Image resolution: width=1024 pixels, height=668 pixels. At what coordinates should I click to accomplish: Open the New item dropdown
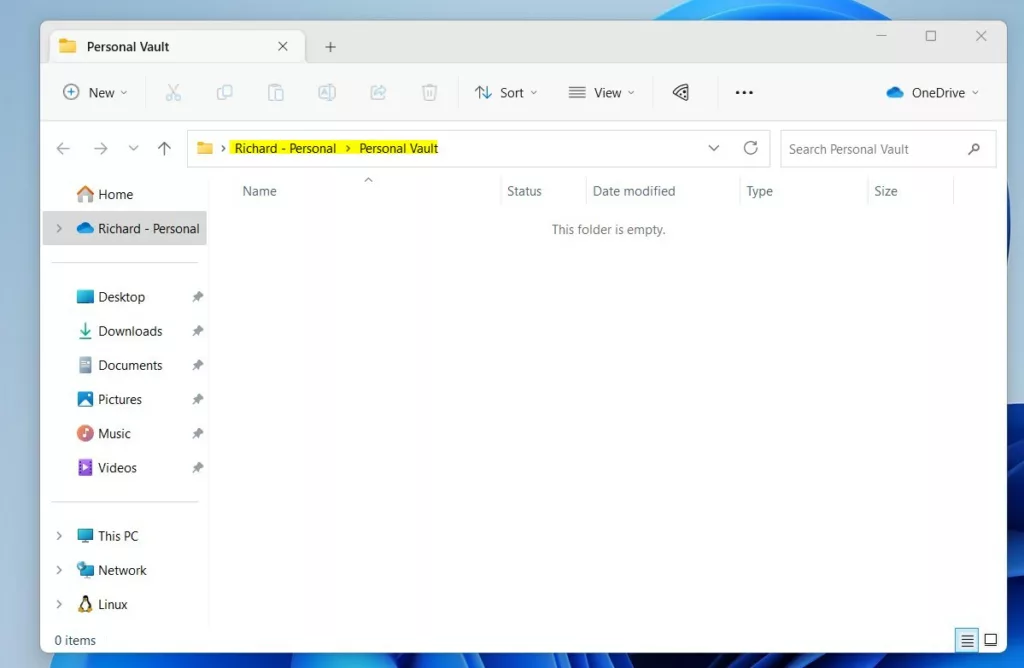point(95,93)
